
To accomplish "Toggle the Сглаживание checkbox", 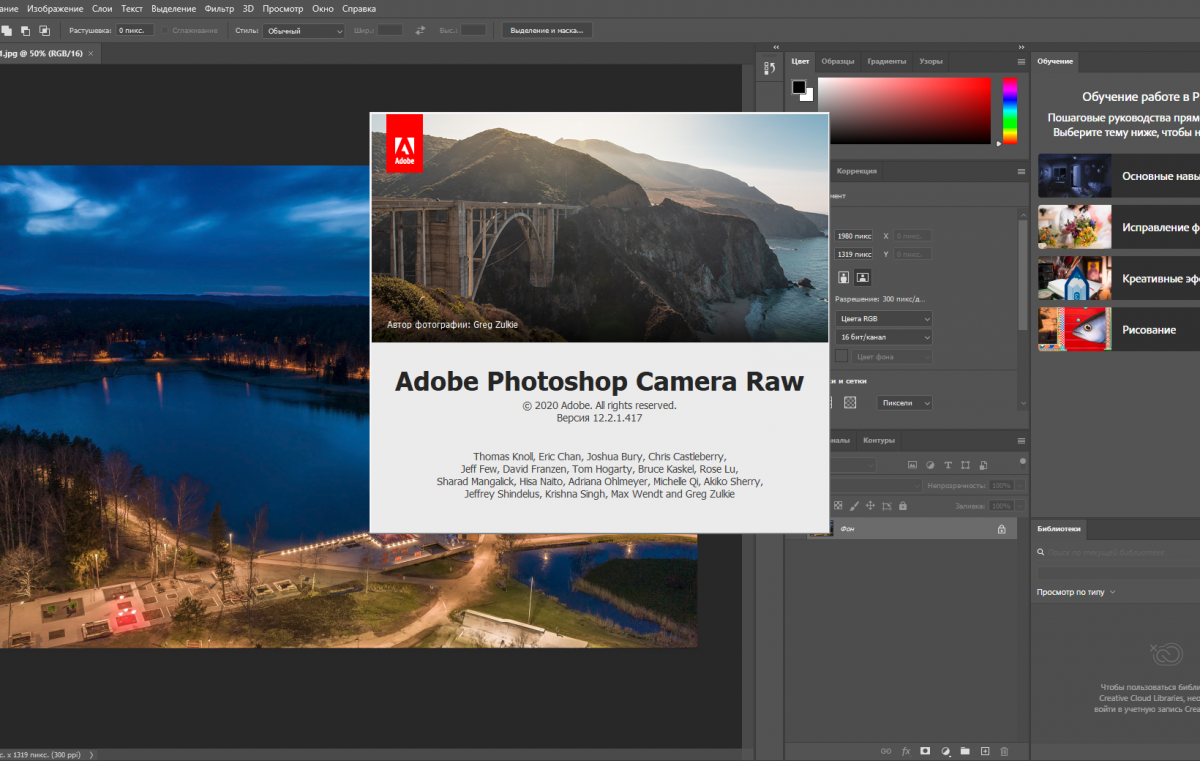I will [165, 31].
